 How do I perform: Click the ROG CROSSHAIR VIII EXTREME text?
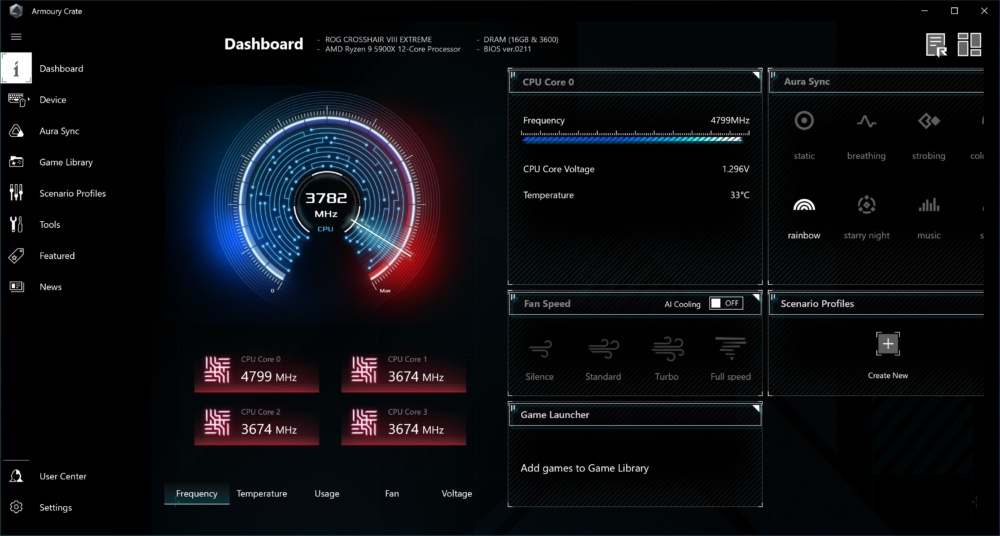click(x=378, y=40)
